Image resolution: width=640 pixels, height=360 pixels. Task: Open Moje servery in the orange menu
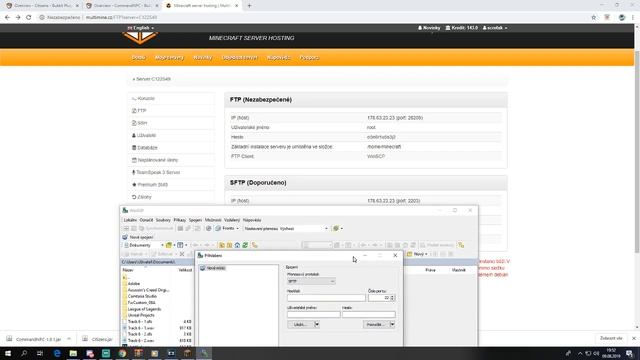click(x=169, y=58)
